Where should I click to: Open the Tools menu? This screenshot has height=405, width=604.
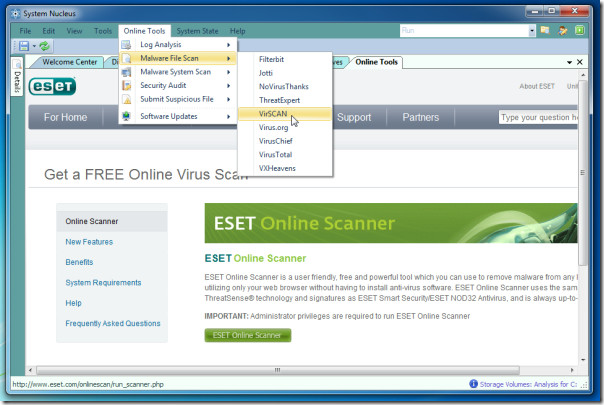pyautogui.click(x=103, y=31)
